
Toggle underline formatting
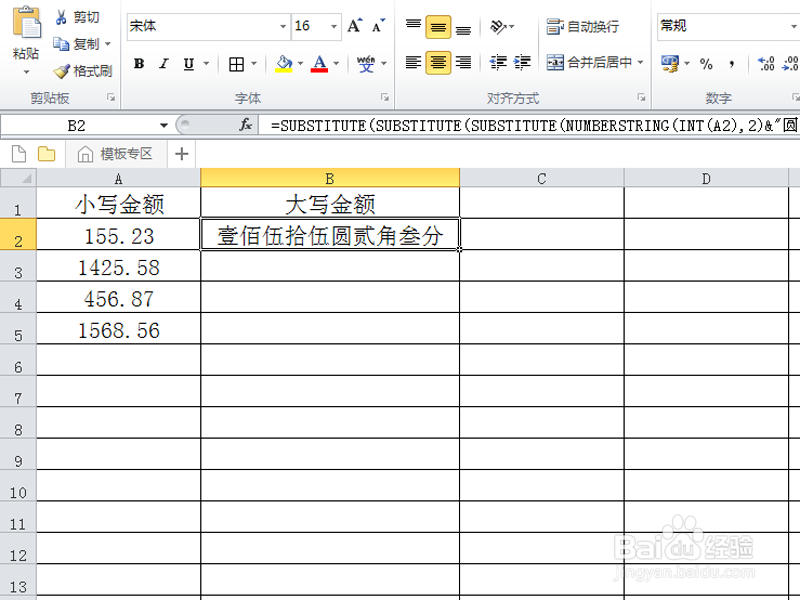click(x=189, y=64)
